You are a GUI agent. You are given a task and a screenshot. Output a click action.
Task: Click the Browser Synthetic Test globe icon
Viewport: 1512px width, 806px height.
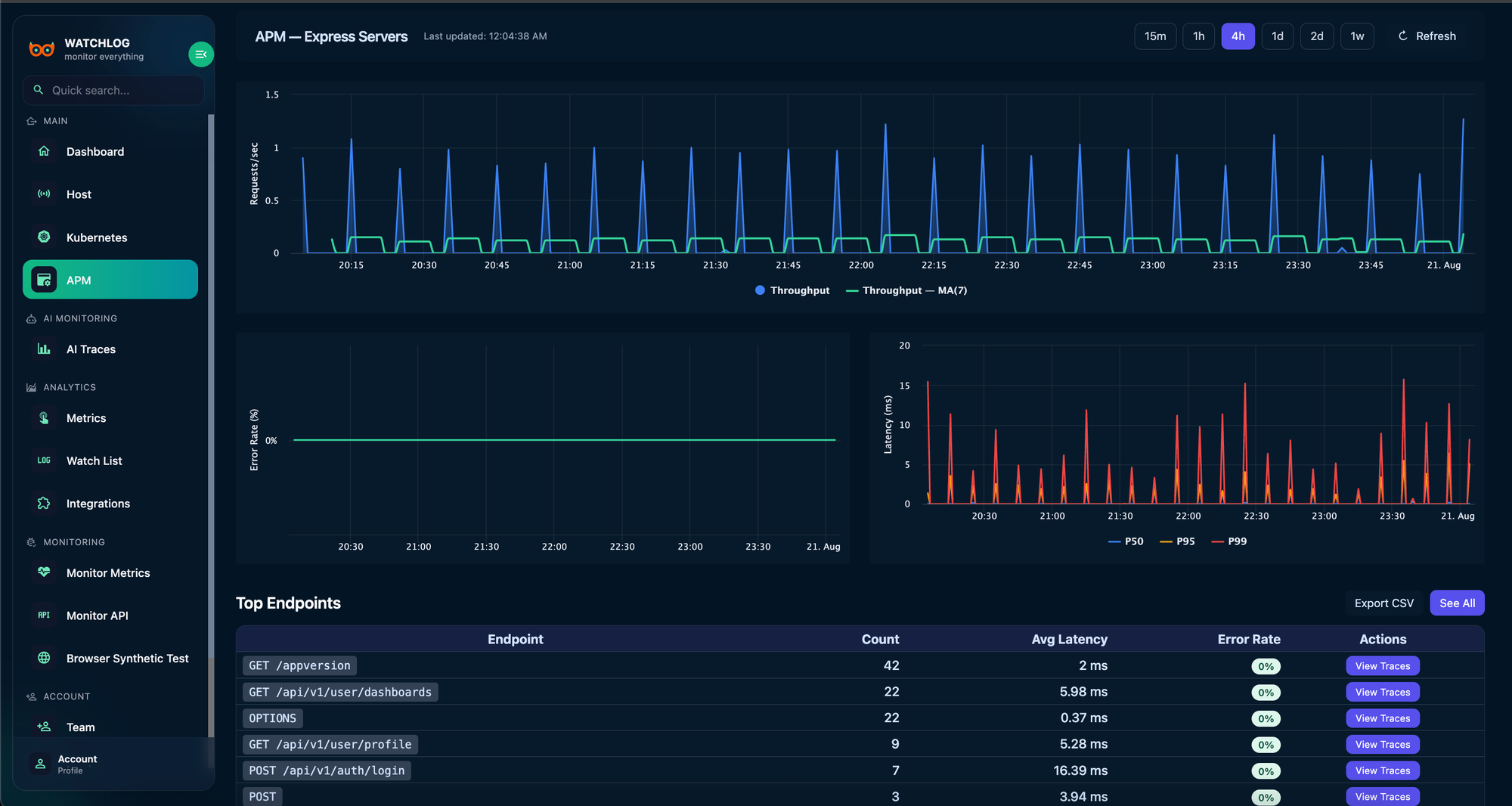pos(44,659)
